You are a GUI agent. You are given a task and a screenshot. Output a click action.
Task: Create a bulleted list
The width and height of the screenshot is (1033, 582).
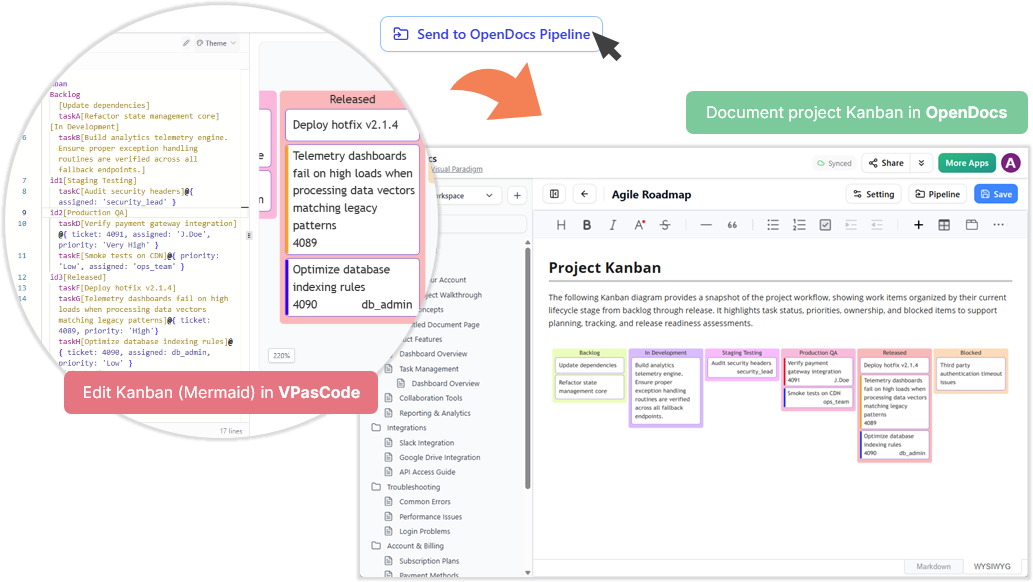coord(773,225)
